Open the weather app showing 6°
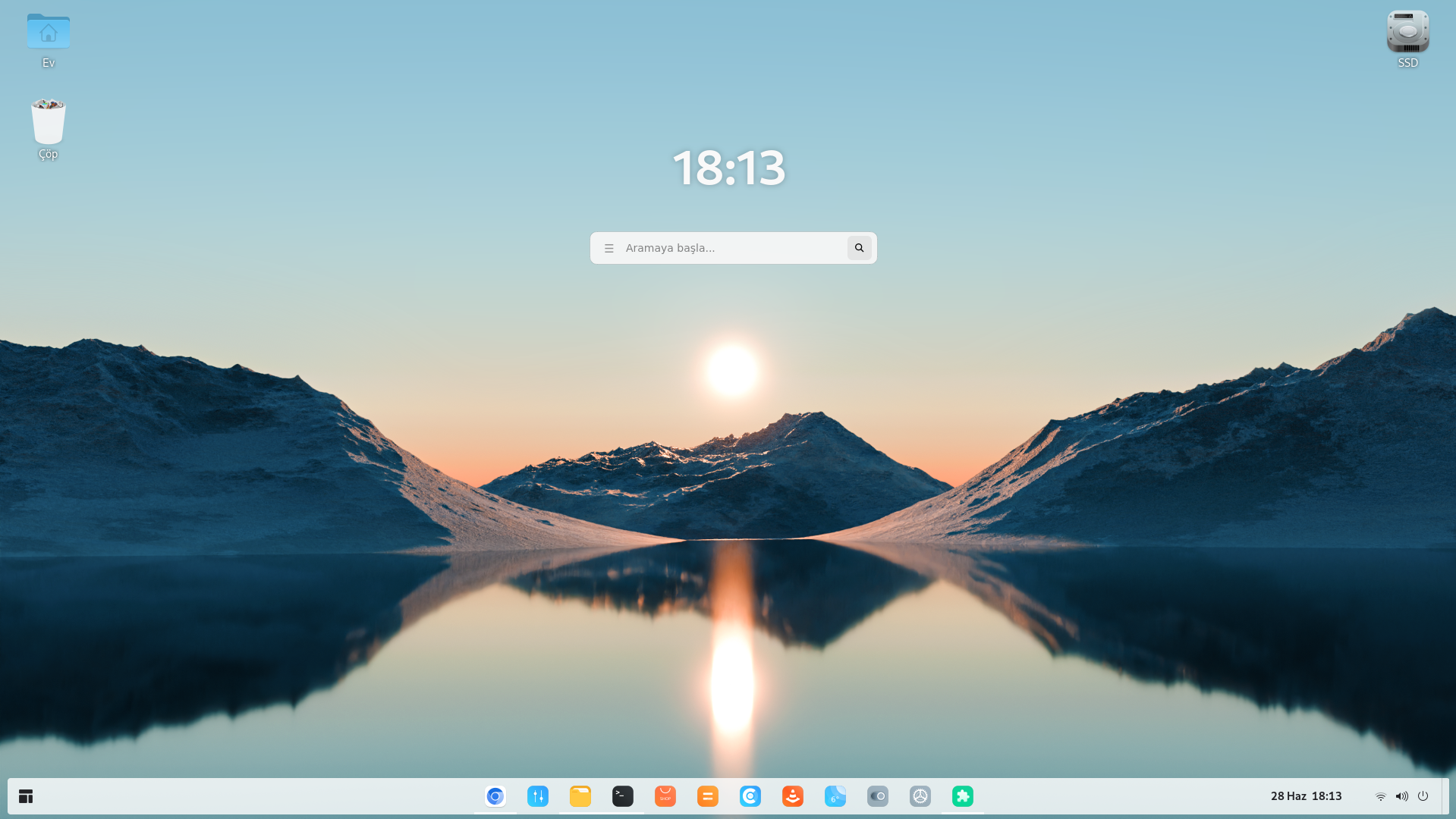The width and height of the screenshot is (1456, 819). pyautogui.click(x=835, y=796)
